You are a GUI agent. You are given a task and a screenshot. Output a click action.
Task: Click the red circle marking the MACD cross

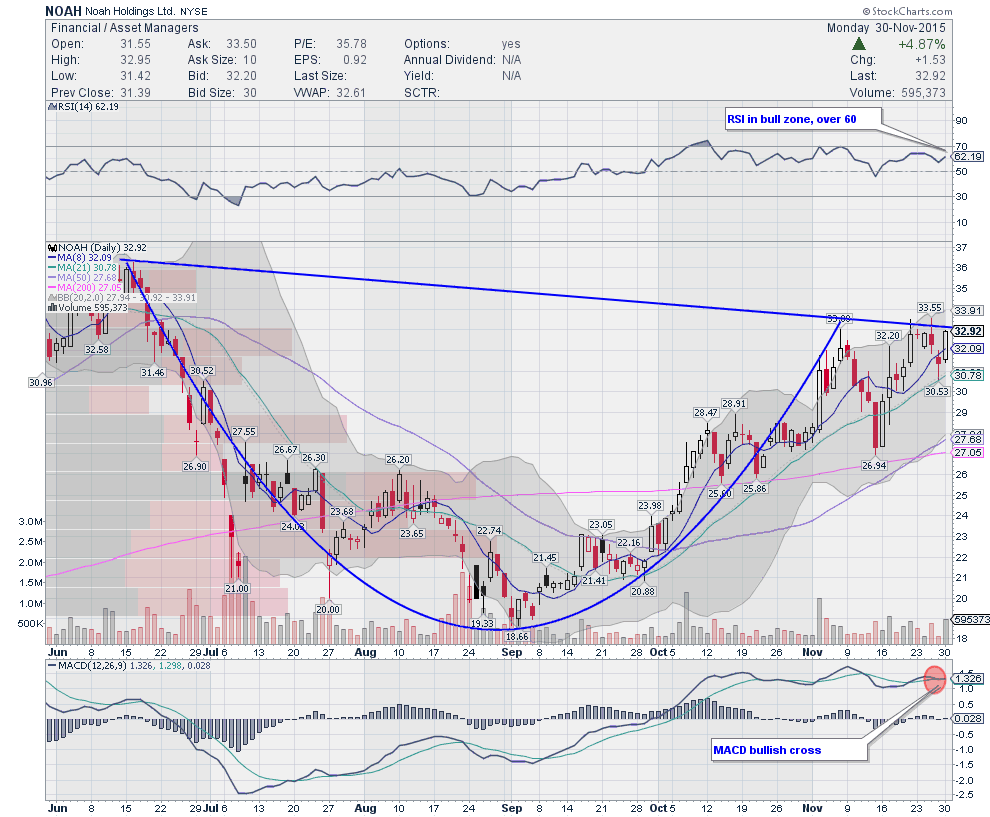coord(935,679)
